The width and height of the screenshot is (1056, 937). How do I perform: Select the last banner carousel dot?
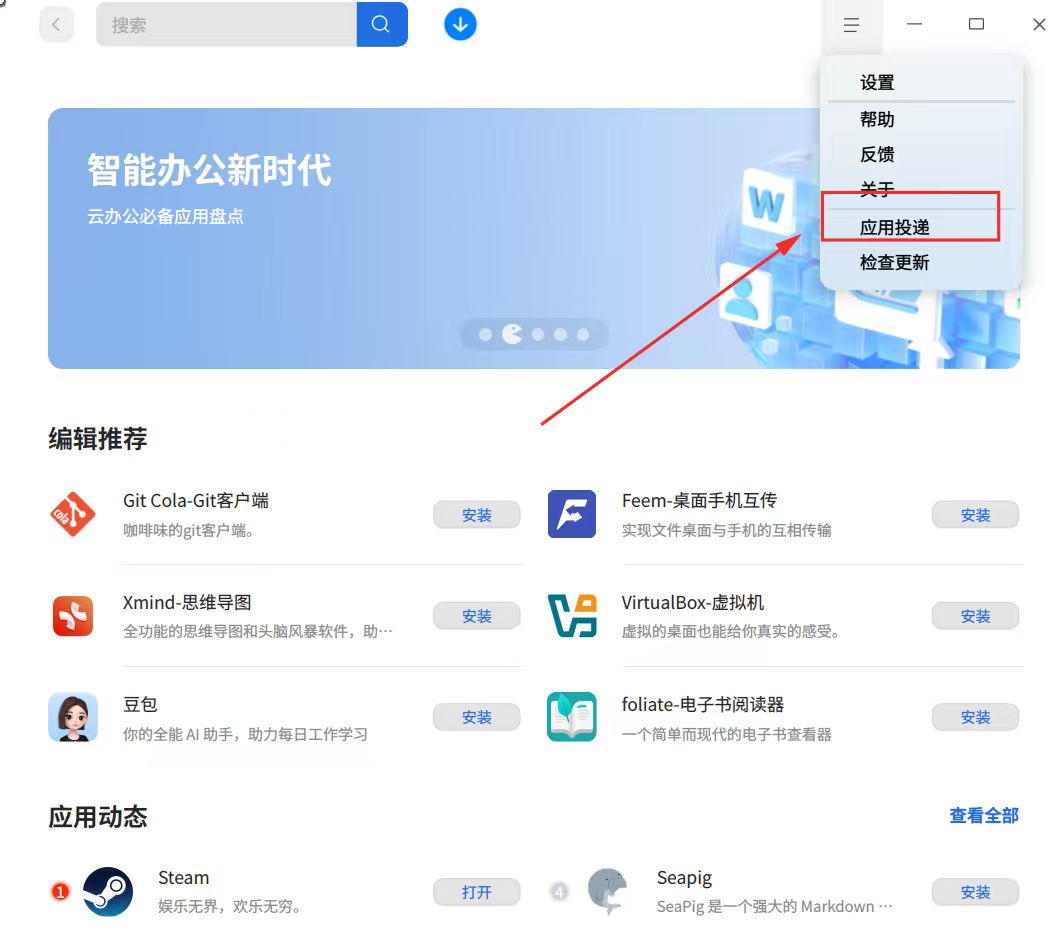pyautogui.click(x=583, y=334)
